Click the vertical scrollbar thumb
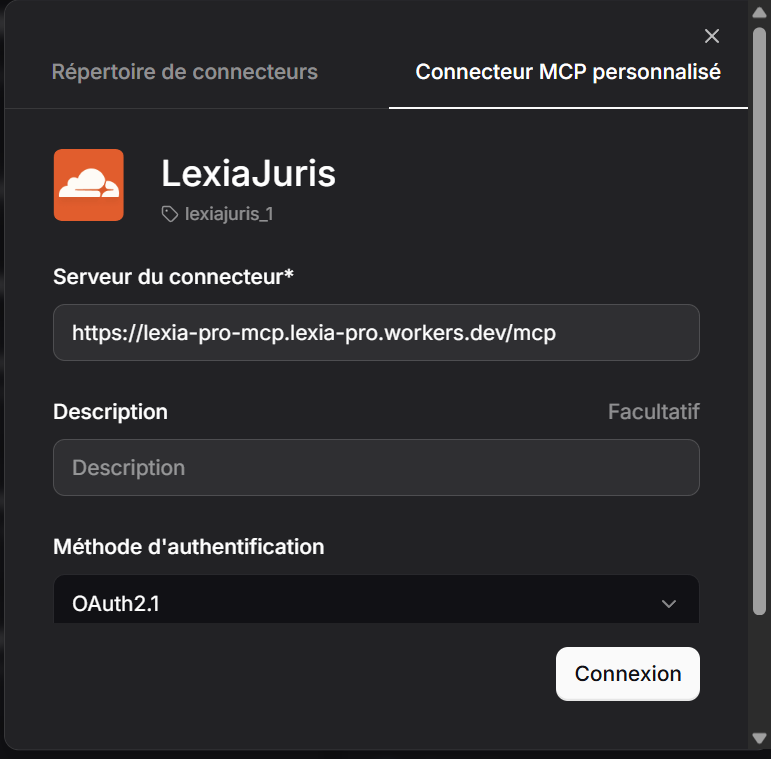Screen dimensions: 771x759 (x=760, y=321)
